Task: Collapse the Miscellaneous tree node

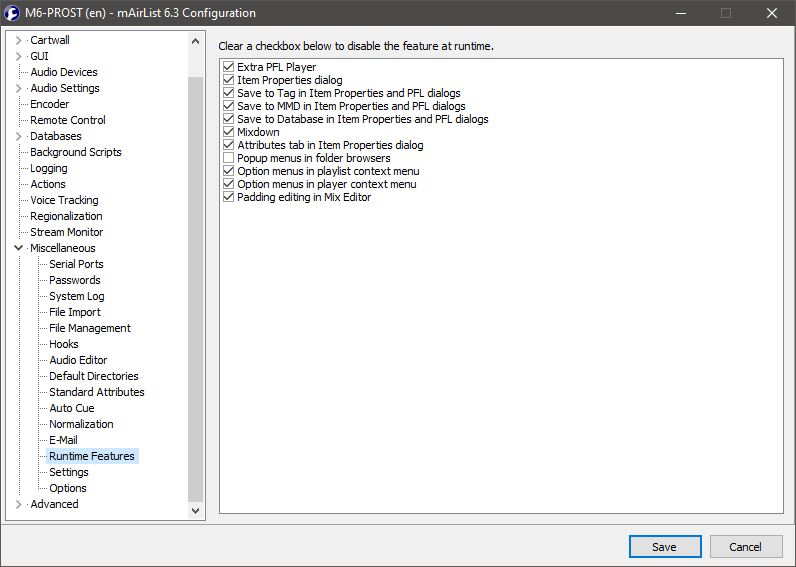Action: (x=18, y=248)
